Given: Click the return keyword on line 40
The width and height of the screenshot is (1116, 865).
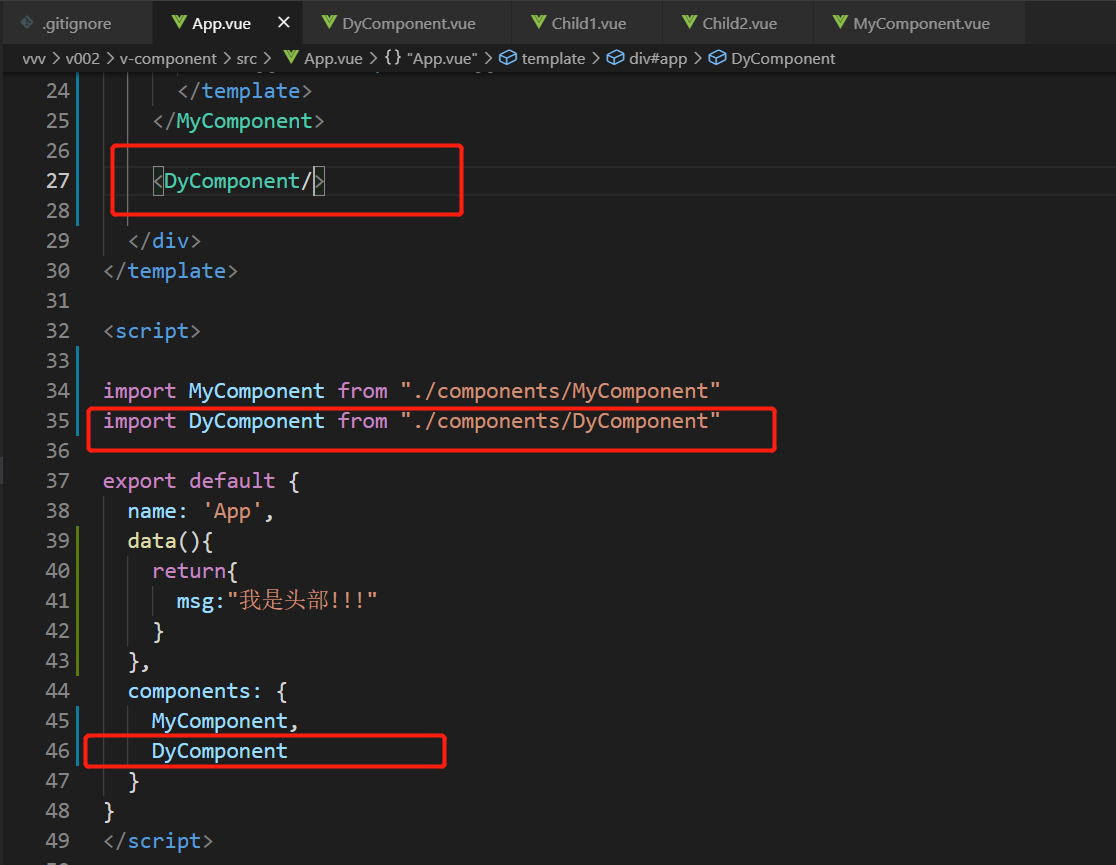Looking at the screenshot, I should point(189,571).
